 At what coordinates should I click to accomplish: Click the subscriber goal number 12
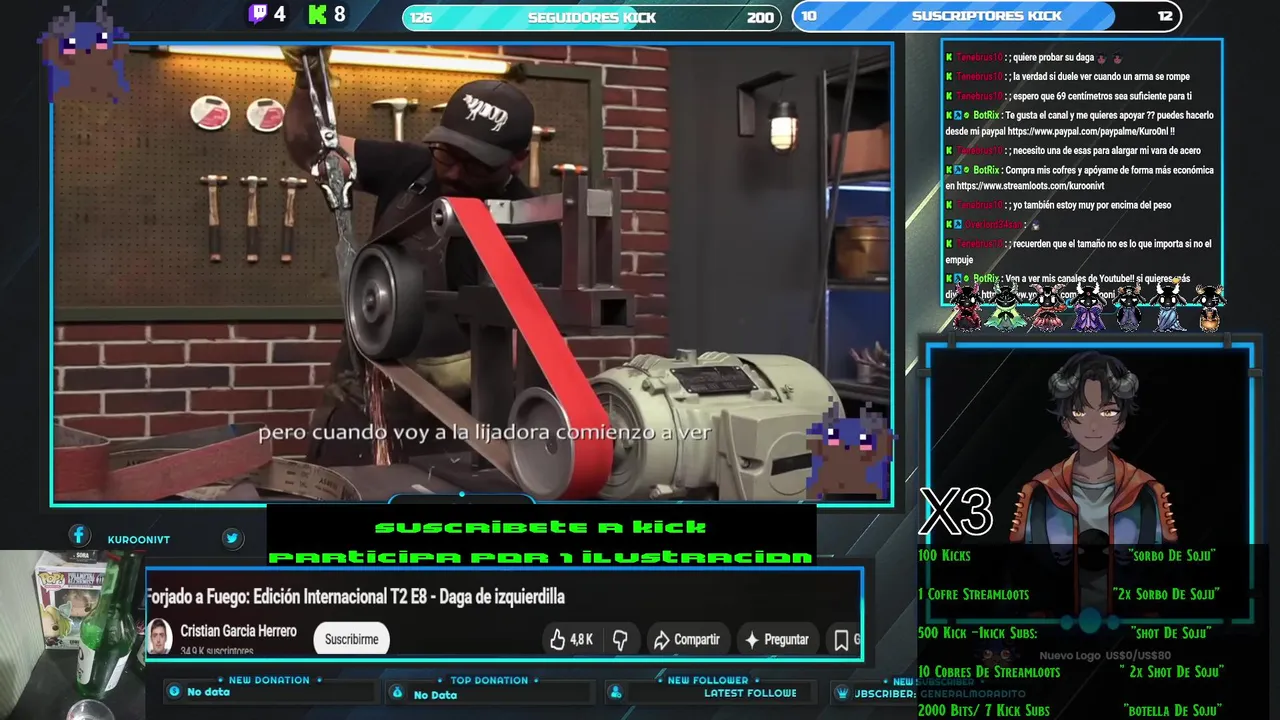point(1164,16)
